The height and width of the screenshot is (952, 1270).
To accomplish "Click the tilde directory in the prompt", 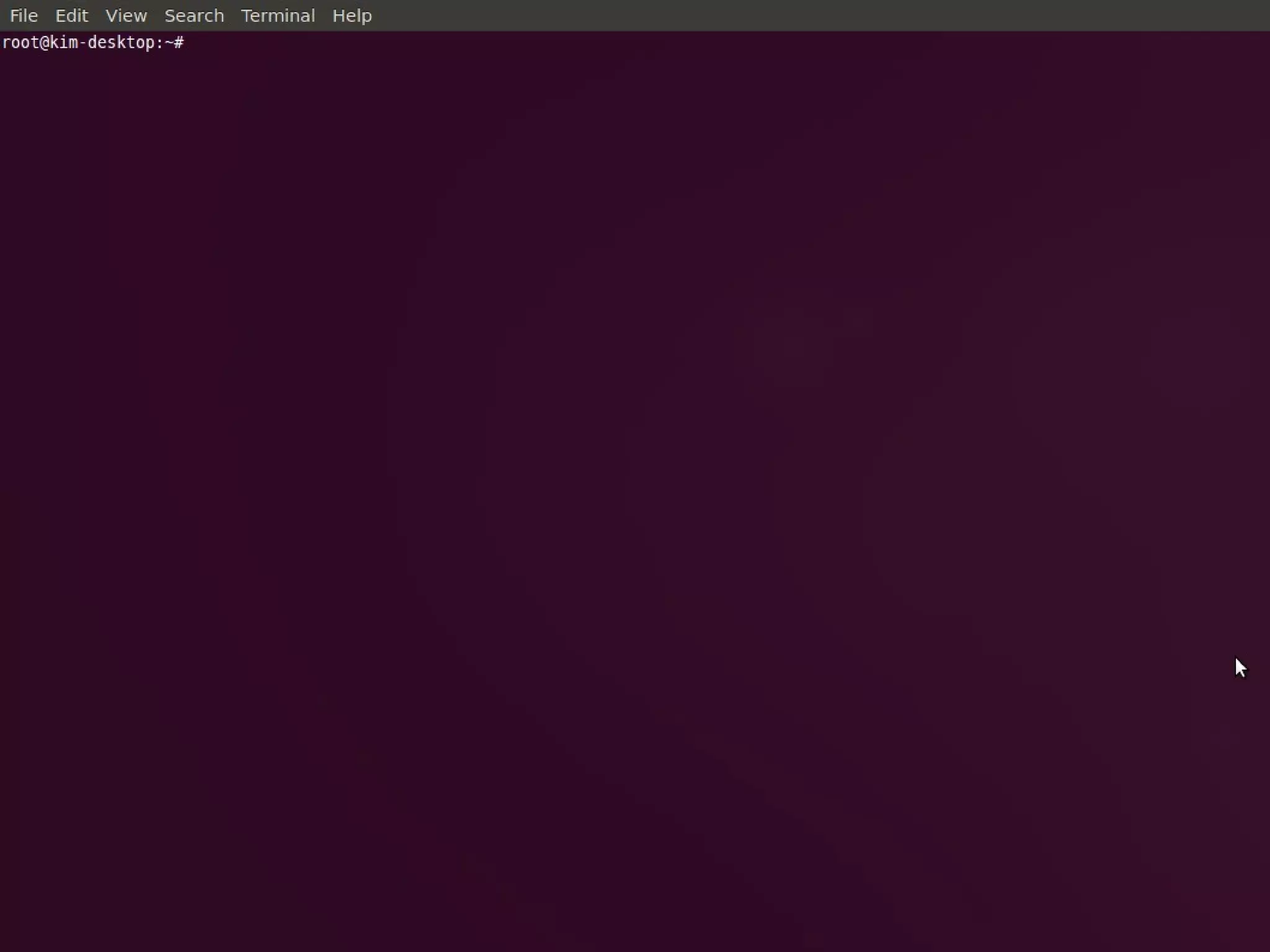I will click(x=169, y=43).
